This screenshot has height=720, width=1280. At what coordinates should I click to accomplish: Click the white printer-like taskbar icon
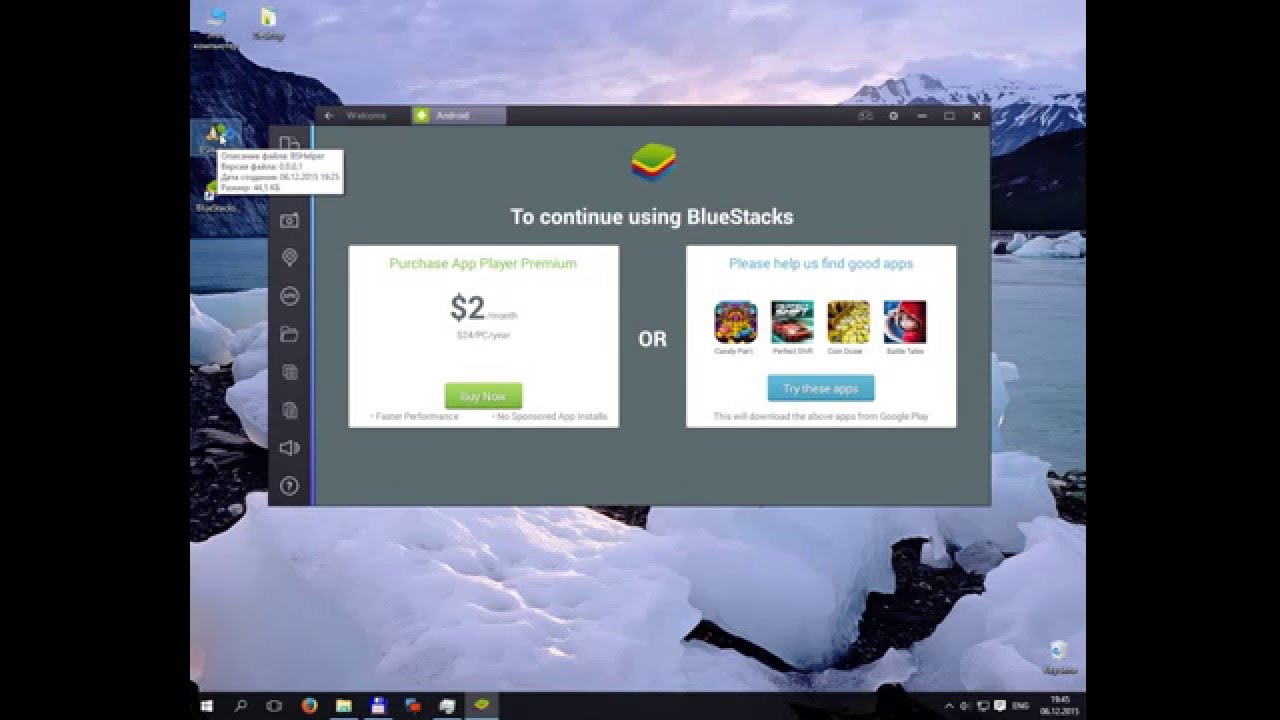point(447,706)
